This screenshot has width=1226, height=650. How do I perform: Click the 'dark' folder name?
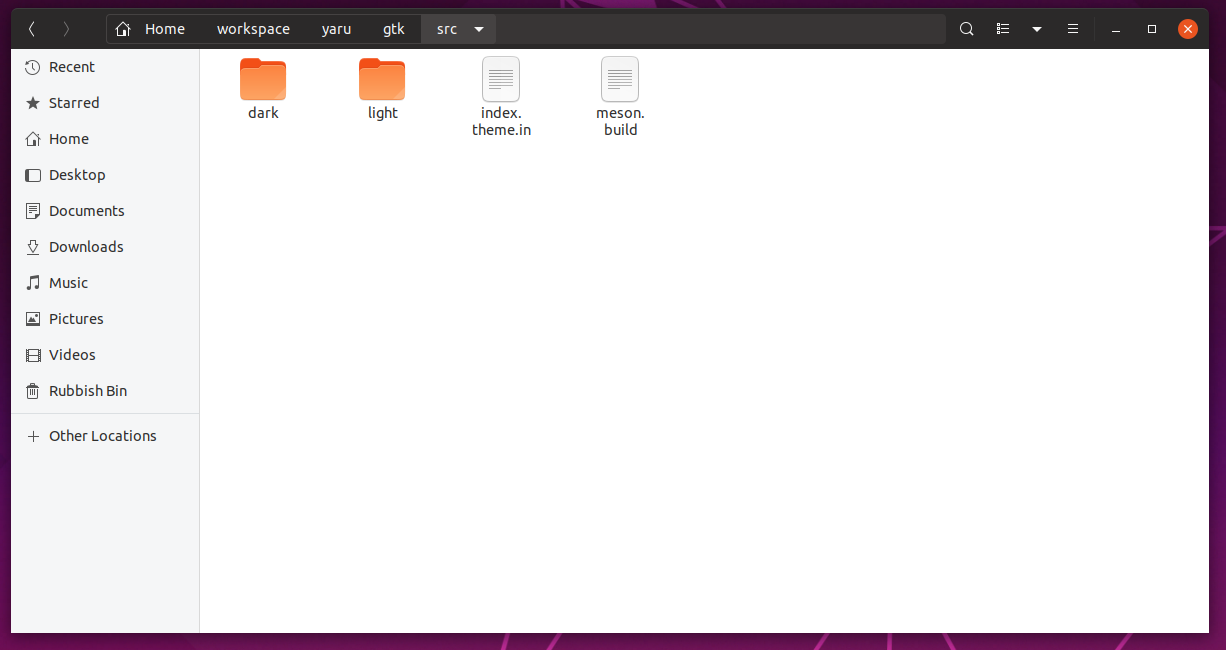point(263,113)
